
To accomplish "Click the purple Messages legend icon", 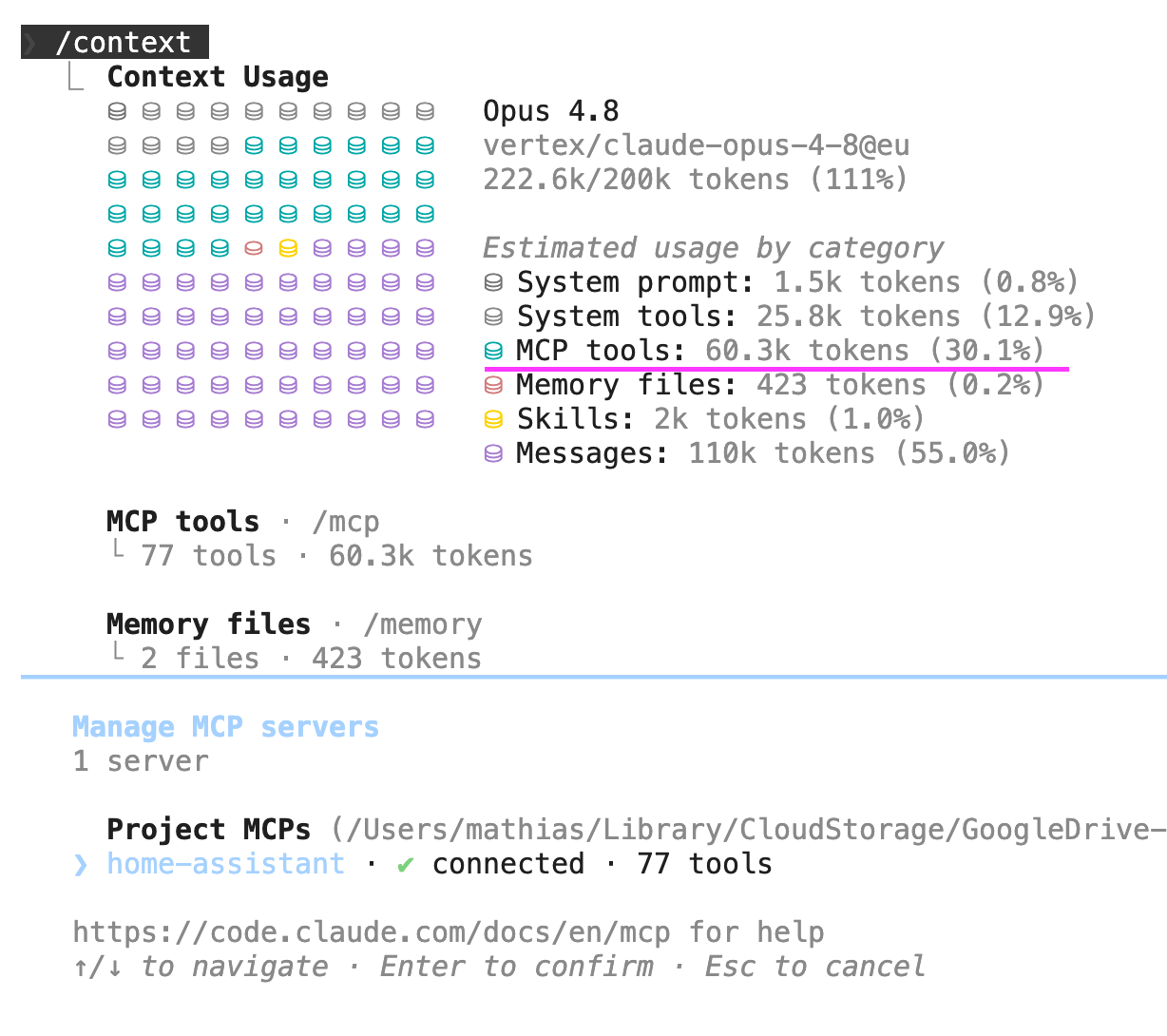I will click(493, 453).
